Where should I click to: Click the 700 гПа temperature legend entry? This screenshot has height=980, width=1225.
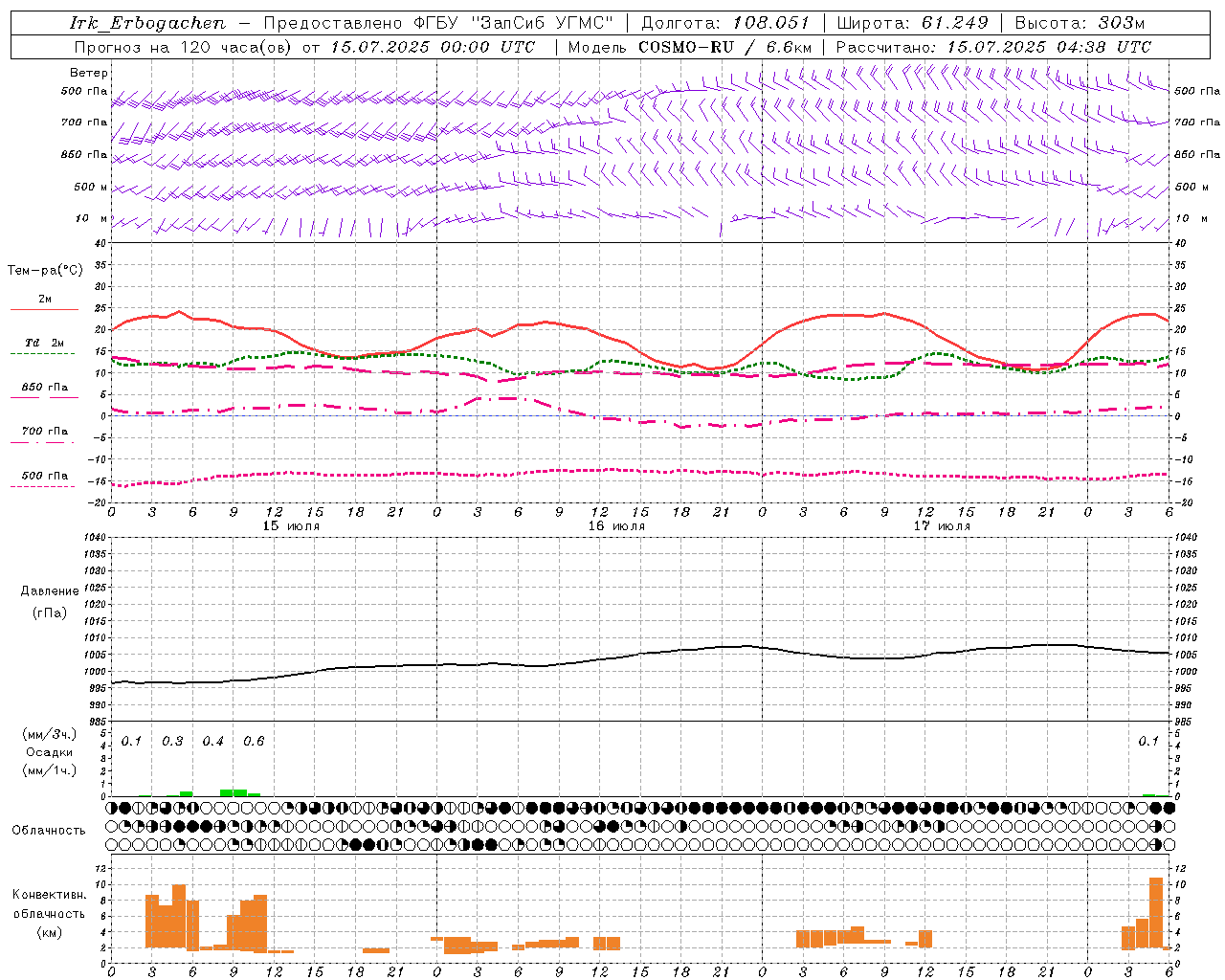[x=44, y=432]
